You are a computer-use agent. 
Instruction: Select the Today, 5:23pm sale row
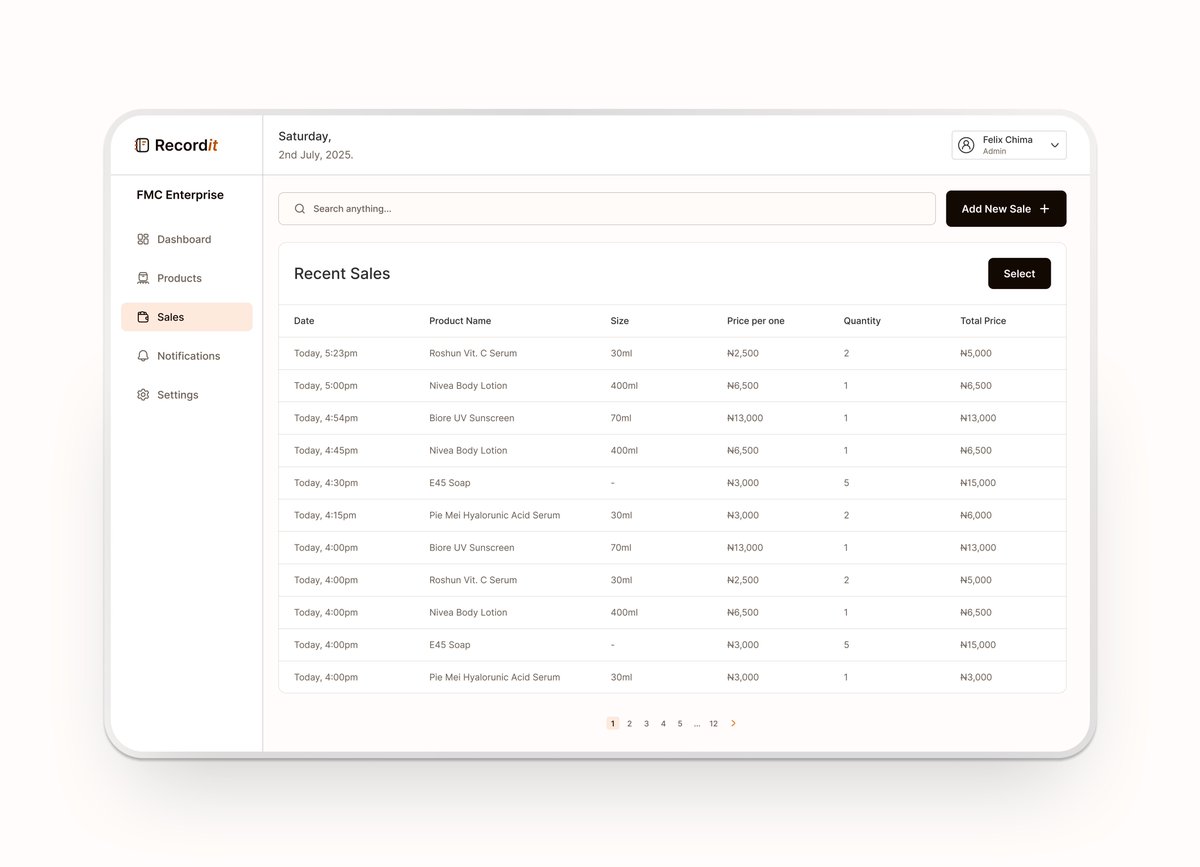tap(672, 353)
